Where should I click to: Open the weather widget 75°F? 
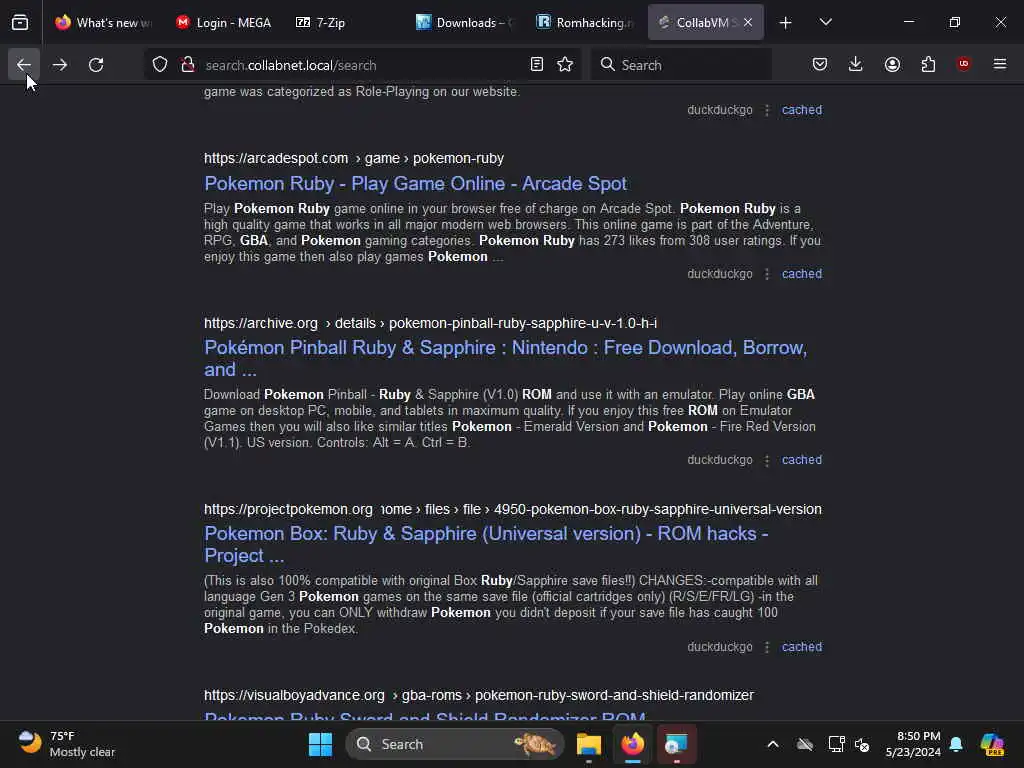click(67, 744)
